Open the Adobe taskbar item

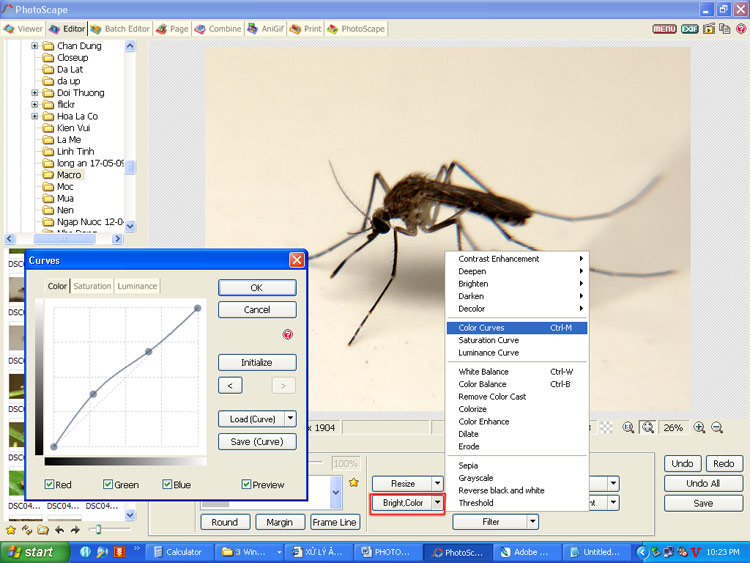527,552
